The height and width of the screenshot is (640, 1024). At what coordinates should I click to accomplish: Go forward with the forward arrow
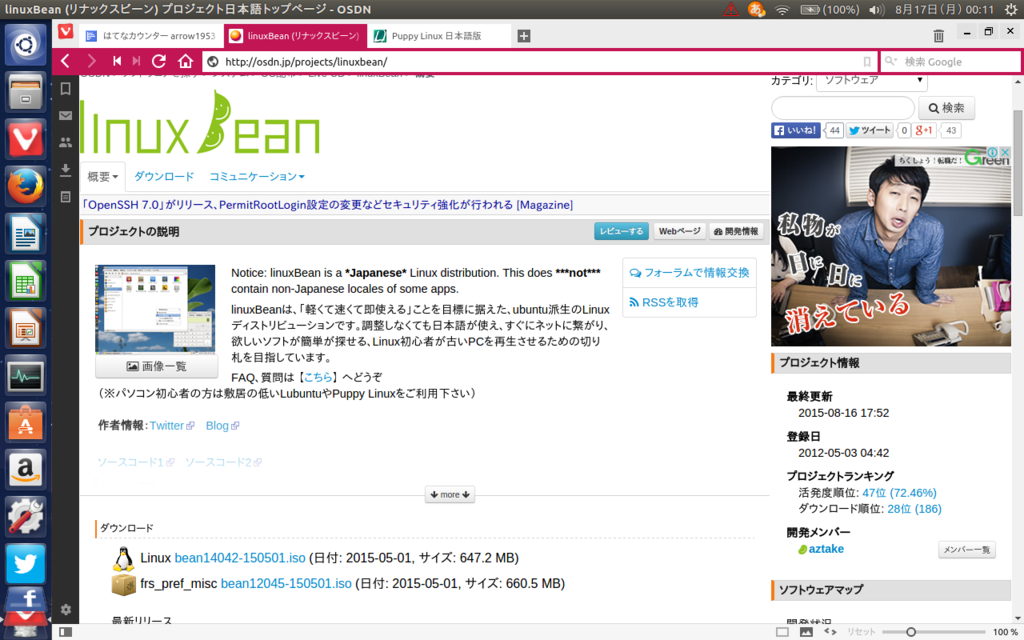(91, 61)
